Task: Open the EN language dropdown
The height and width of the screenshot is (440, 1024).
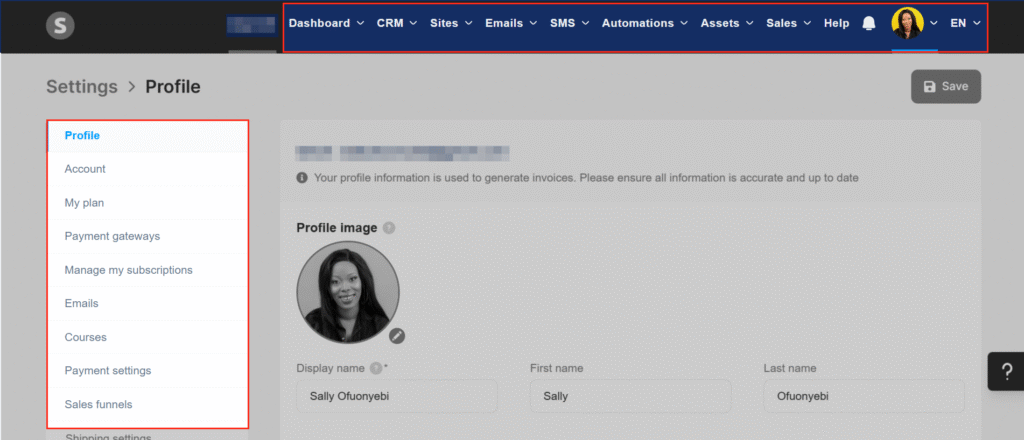Action: (965, 23)
